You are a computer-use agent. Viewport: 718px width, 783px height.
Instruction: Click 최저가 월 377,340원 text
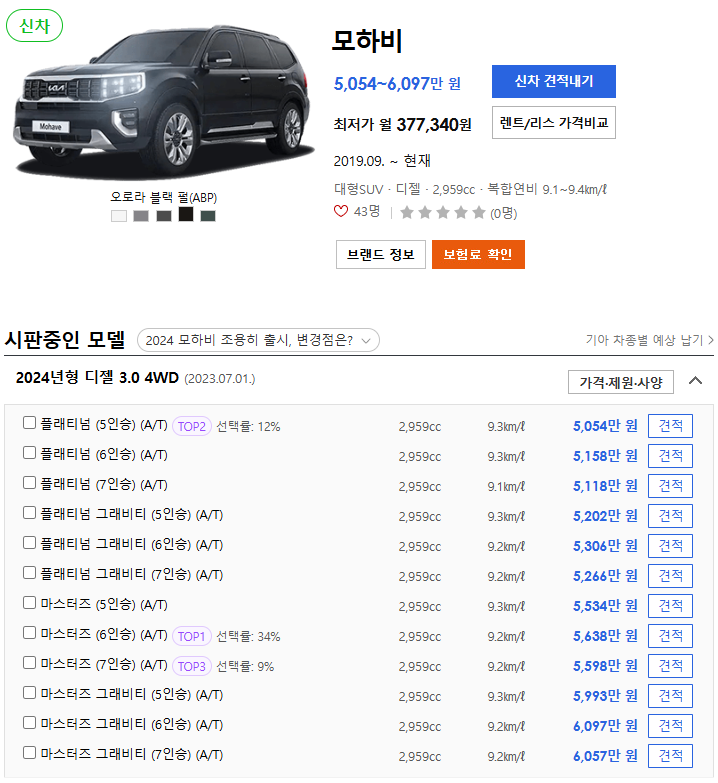402,124
